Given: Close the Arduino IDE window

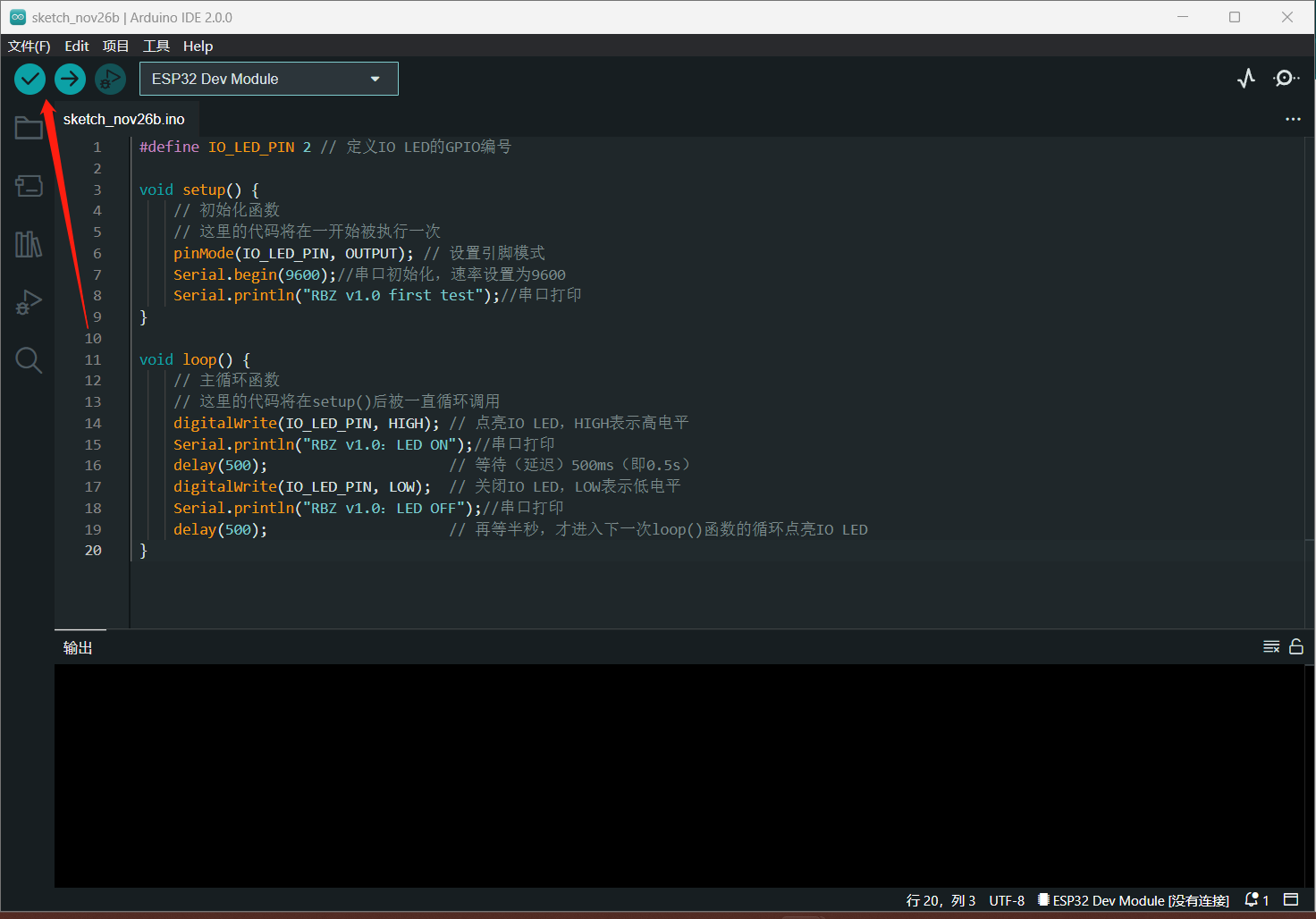Looking at the screenshot, I should coord(1287,17).
